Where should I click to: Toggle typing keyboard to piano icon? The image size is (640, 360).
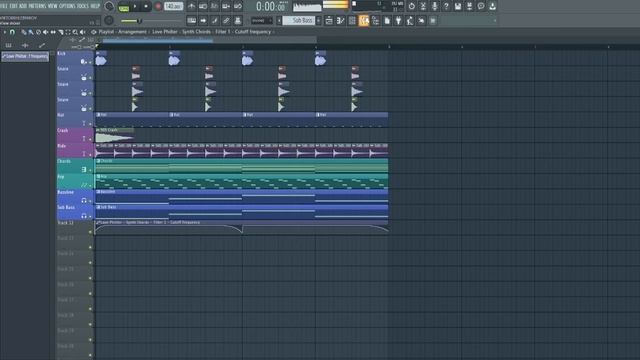[x=191, y=20]
